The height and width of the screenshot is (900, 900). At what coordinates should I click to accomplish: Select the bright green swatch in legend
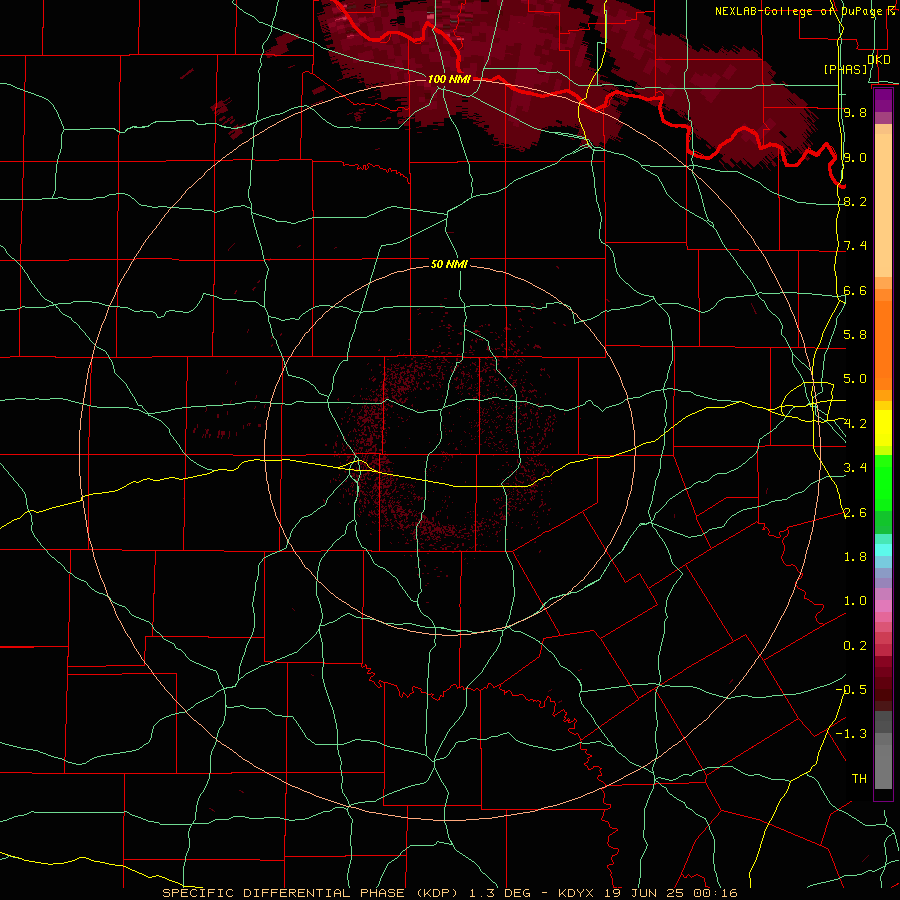pyautogui.click(x=883, y=482)
